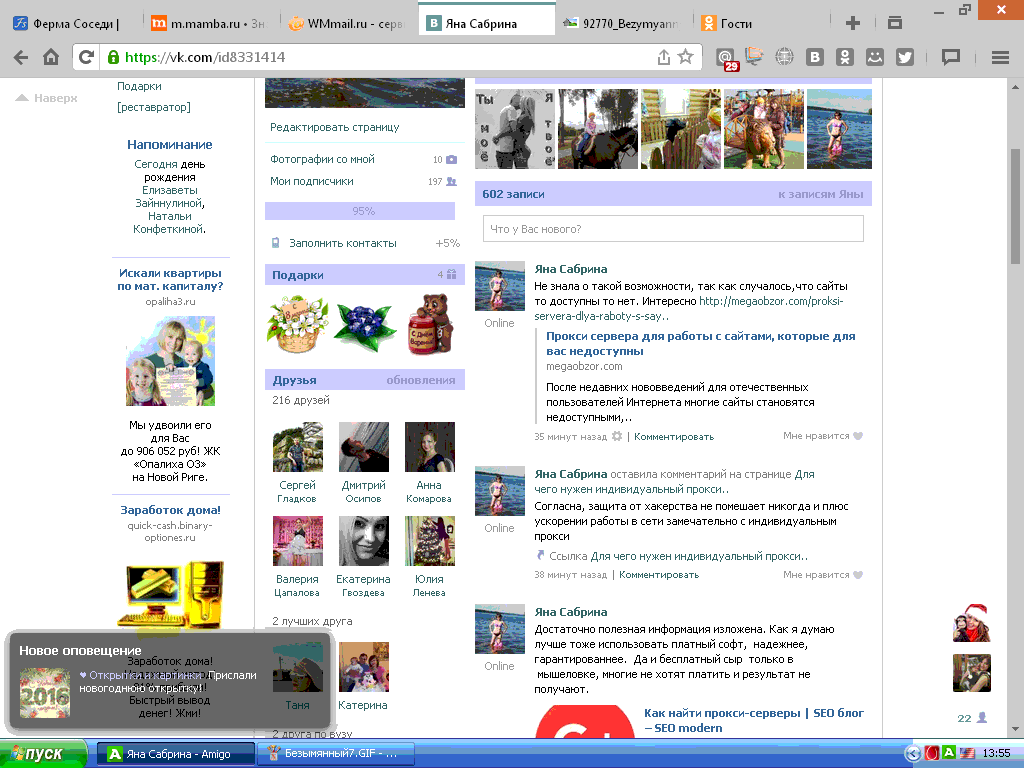Share page via address bar share icon
1024x768 pixels.
(664, 57)
